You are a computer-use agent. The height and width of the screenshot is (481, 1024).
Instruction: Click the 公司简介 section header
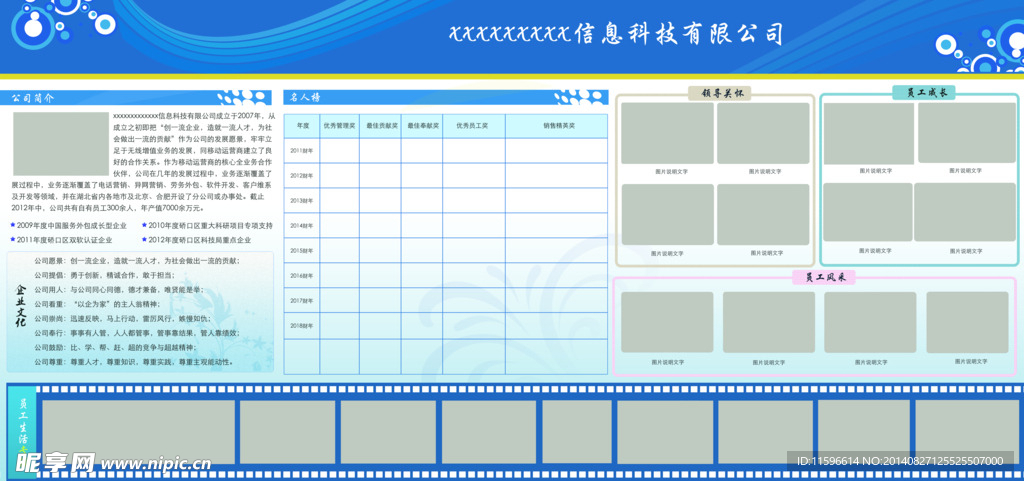coord(33,98)
